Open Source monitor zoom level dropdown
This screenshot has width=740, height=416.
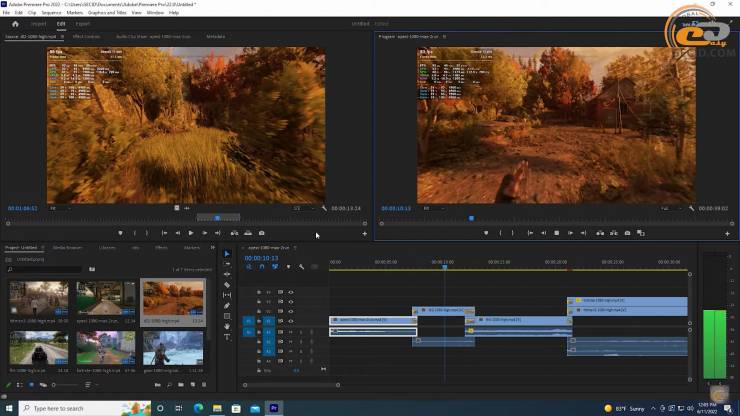point(61,208)
